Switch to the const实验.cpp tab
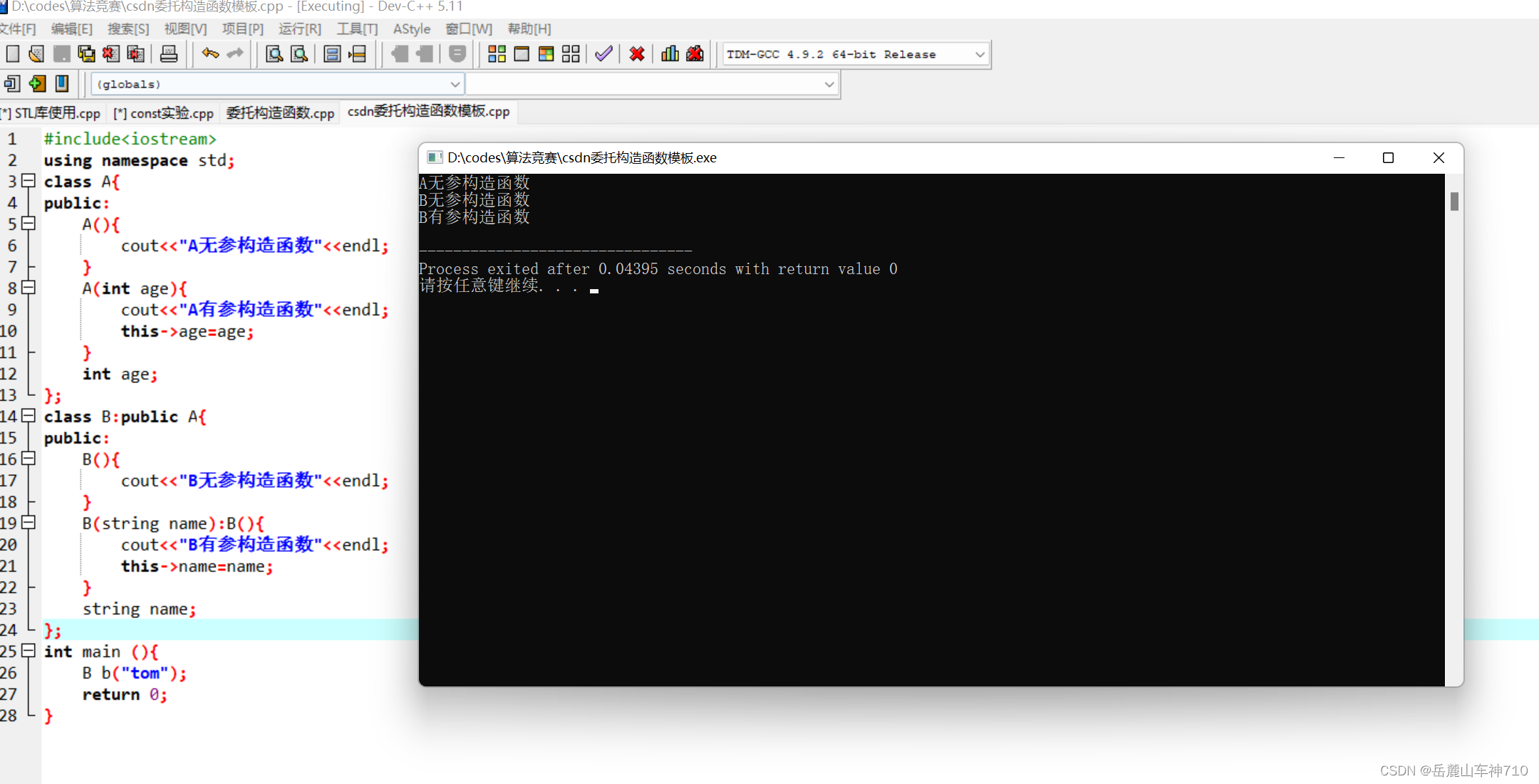The width and height of the screenshot is (1539, 784). pyautogui.click(x=164, y=113)
